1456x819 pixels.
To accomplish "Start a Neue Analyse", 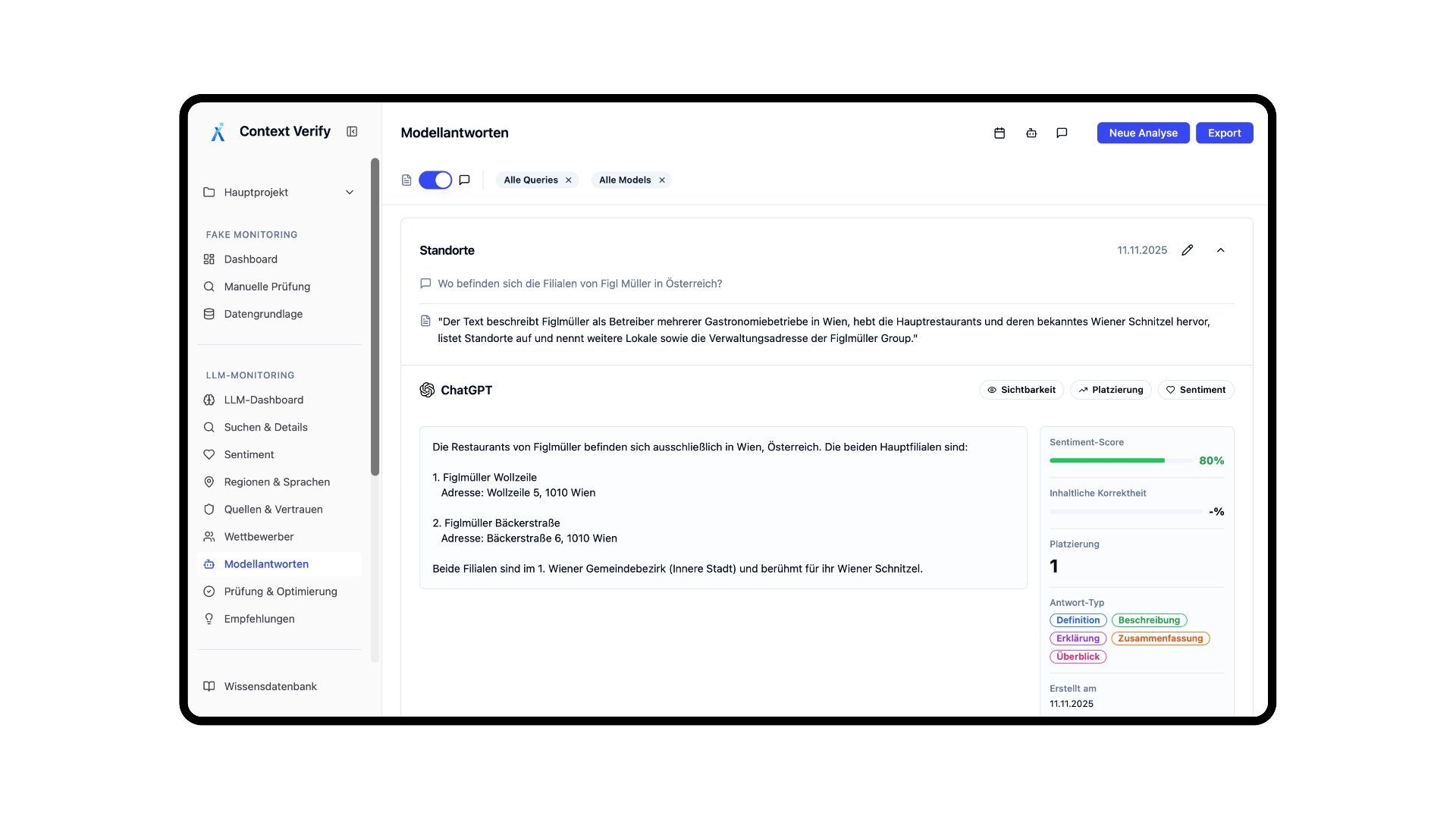I will click(1143, 133).
